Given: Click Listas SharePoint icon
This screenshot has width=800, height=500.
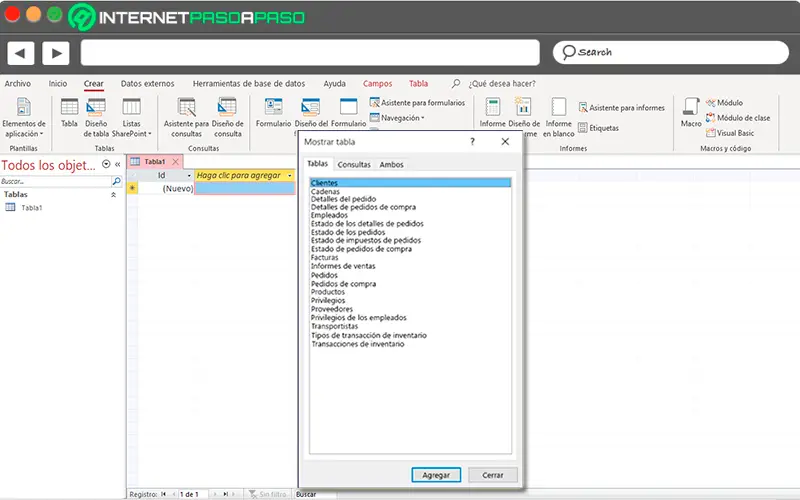Looking at the screenshot, I should (131, 107).
